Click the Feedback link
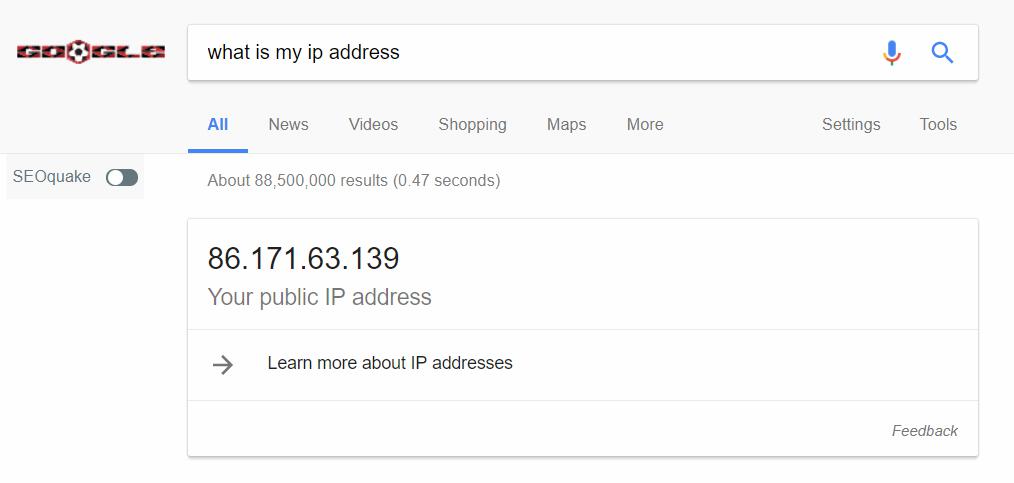The width and height of the screenshot is (1014, 483). (x=925, y=431)
